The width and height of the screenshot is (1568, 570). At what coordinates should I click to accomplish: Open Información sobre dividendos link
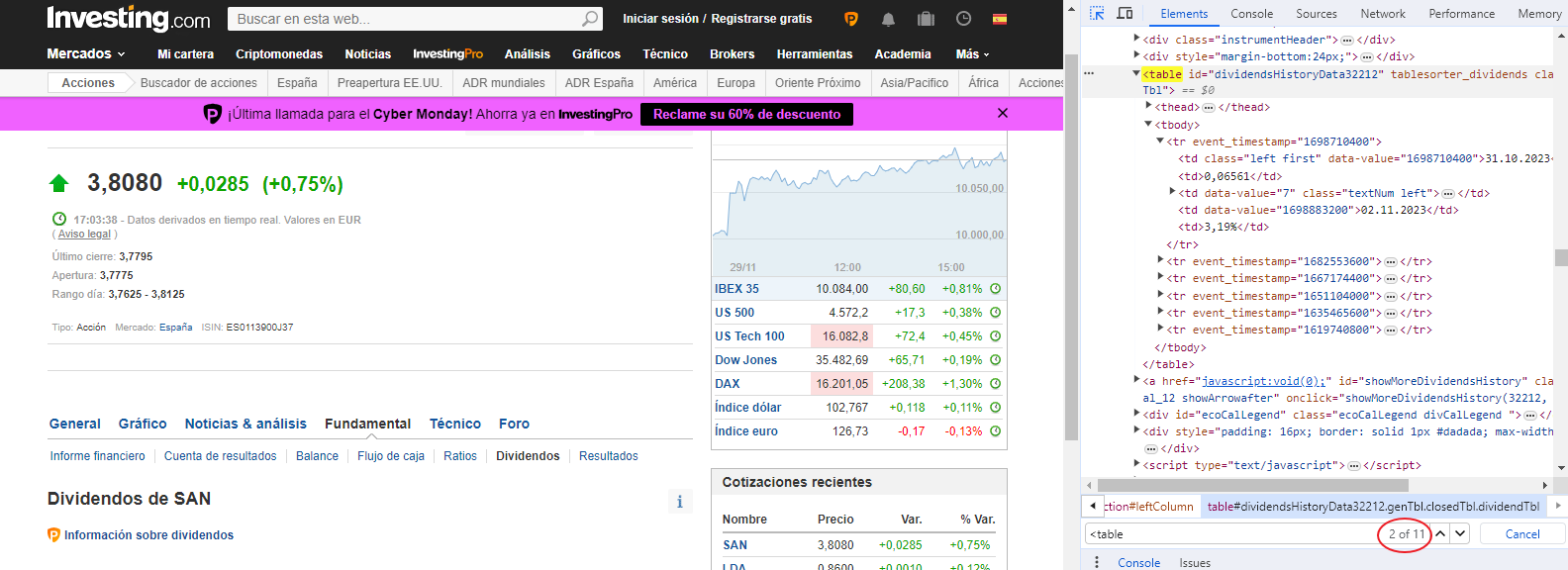click(x=148, y=535)
